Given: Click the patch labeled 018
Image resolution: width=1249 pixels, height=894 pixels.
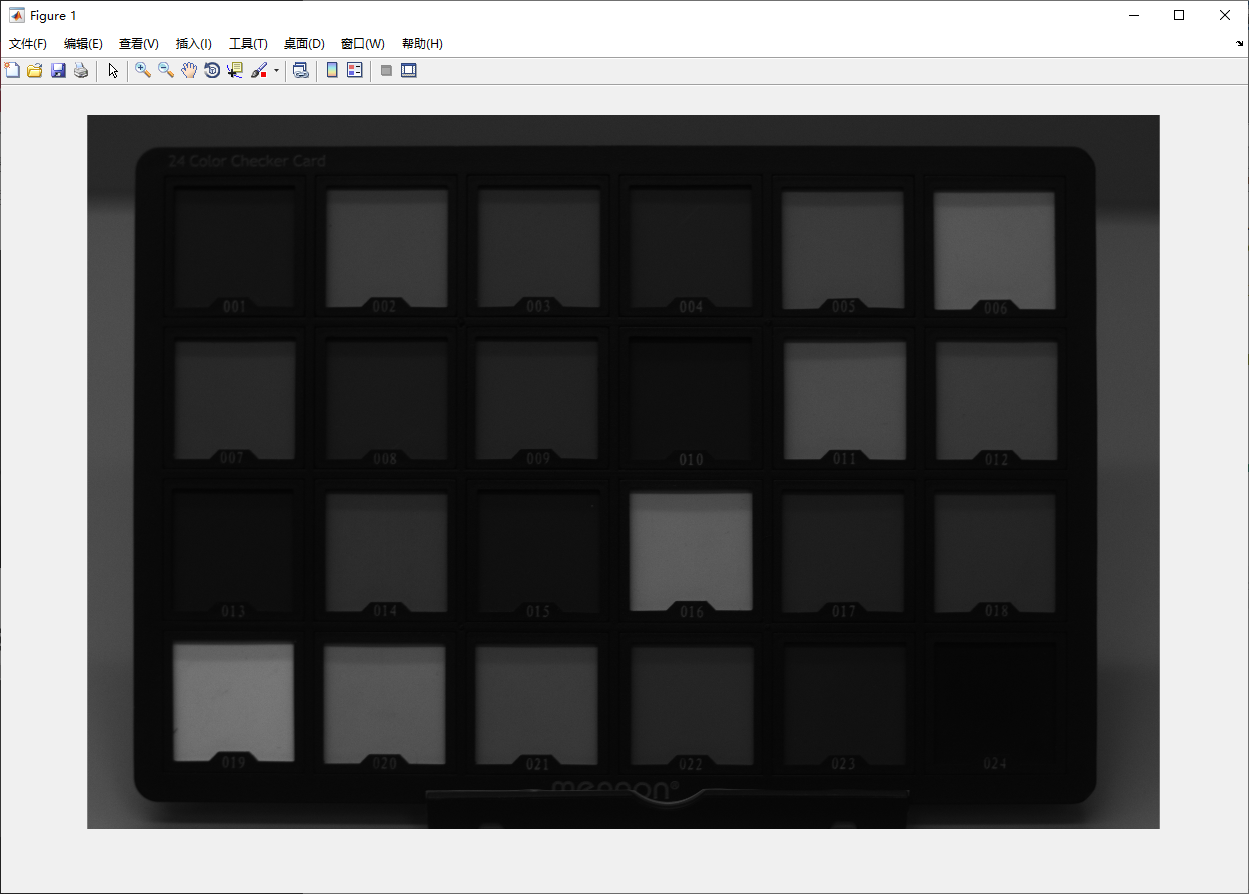Looking at the screenshot, I should 995,553.
